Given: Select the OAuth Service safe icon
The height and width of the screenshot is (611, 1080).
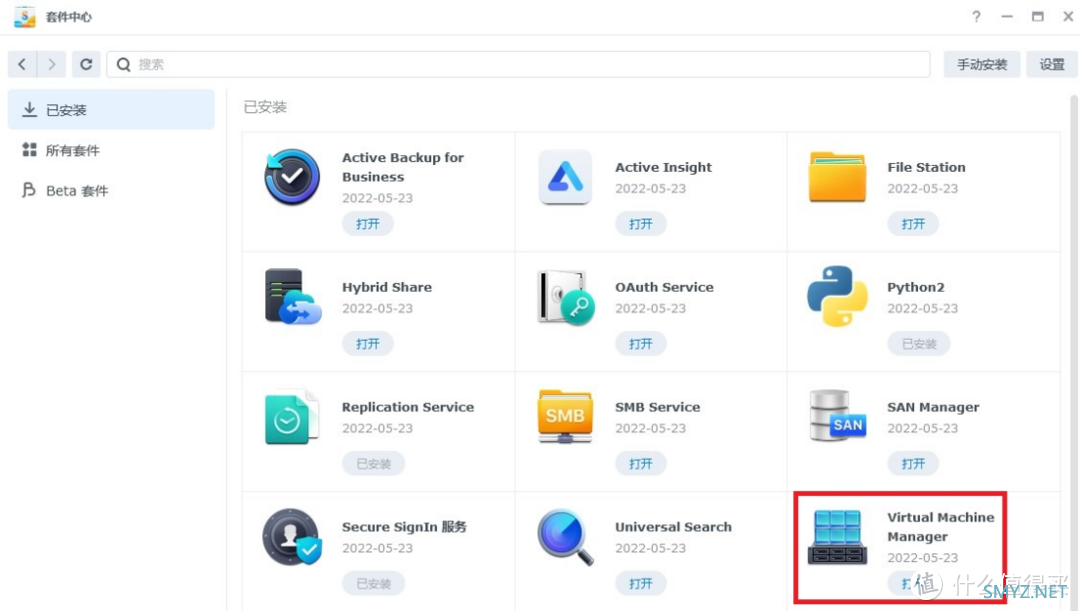Looking at the screenshot, I should [565, 297].
